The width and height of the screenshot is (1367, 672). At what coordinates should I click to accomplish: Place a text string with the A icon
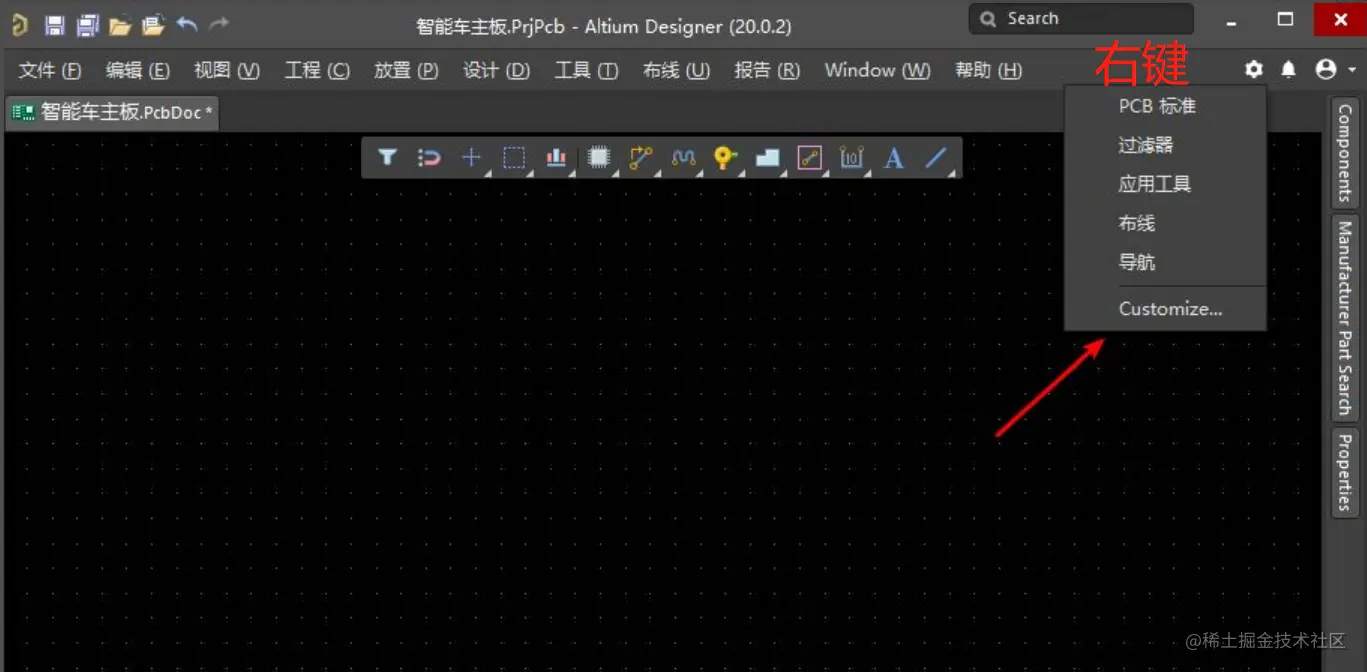pyautogui.click(x=893, y=157)
